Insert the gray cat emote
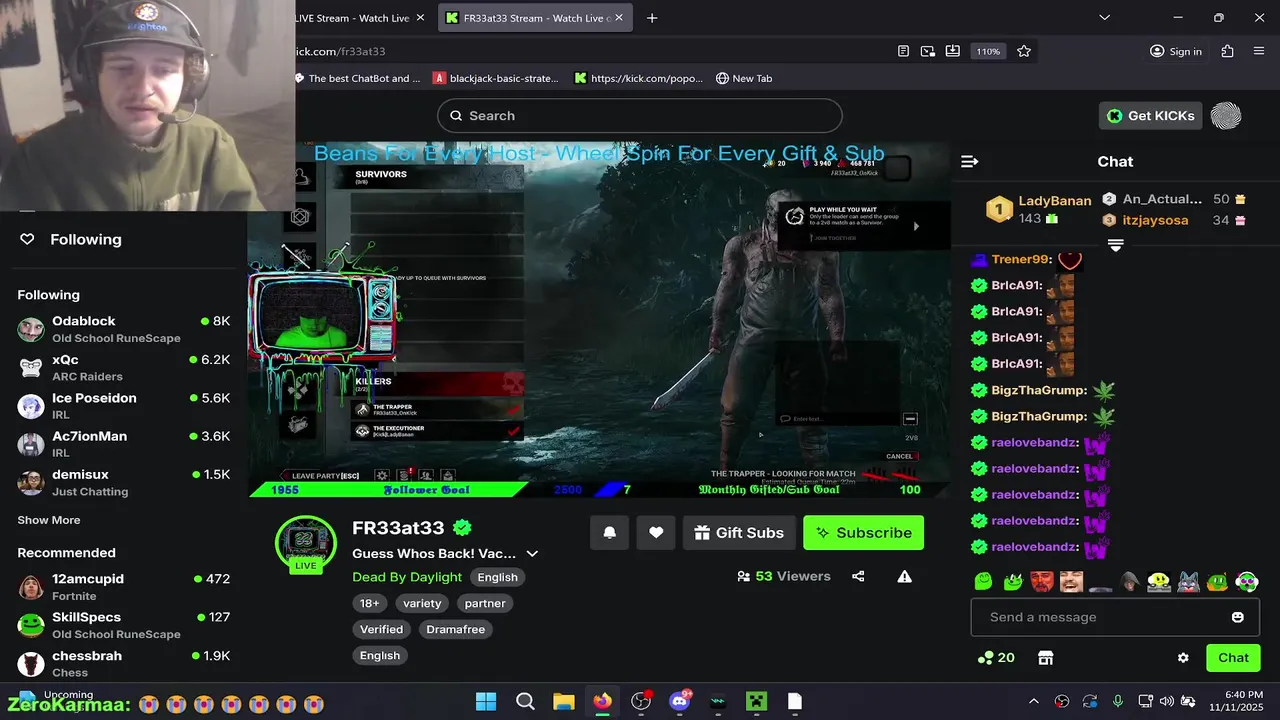 coord(1188,582)
